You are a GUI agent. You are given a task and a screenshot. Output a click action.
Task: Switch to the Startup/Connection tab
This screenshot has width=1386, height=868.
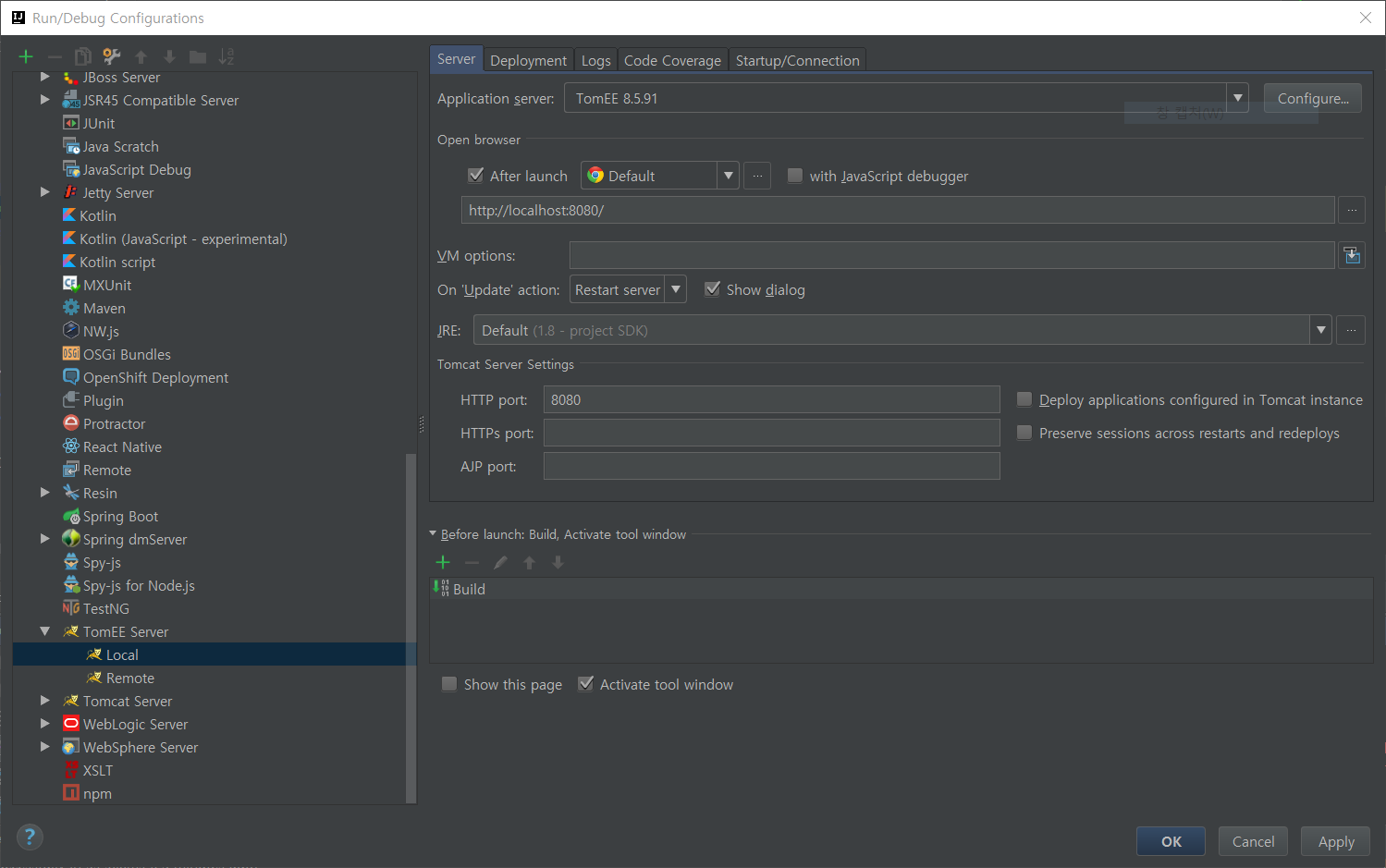pyautogui.click(x=797, y=60)
